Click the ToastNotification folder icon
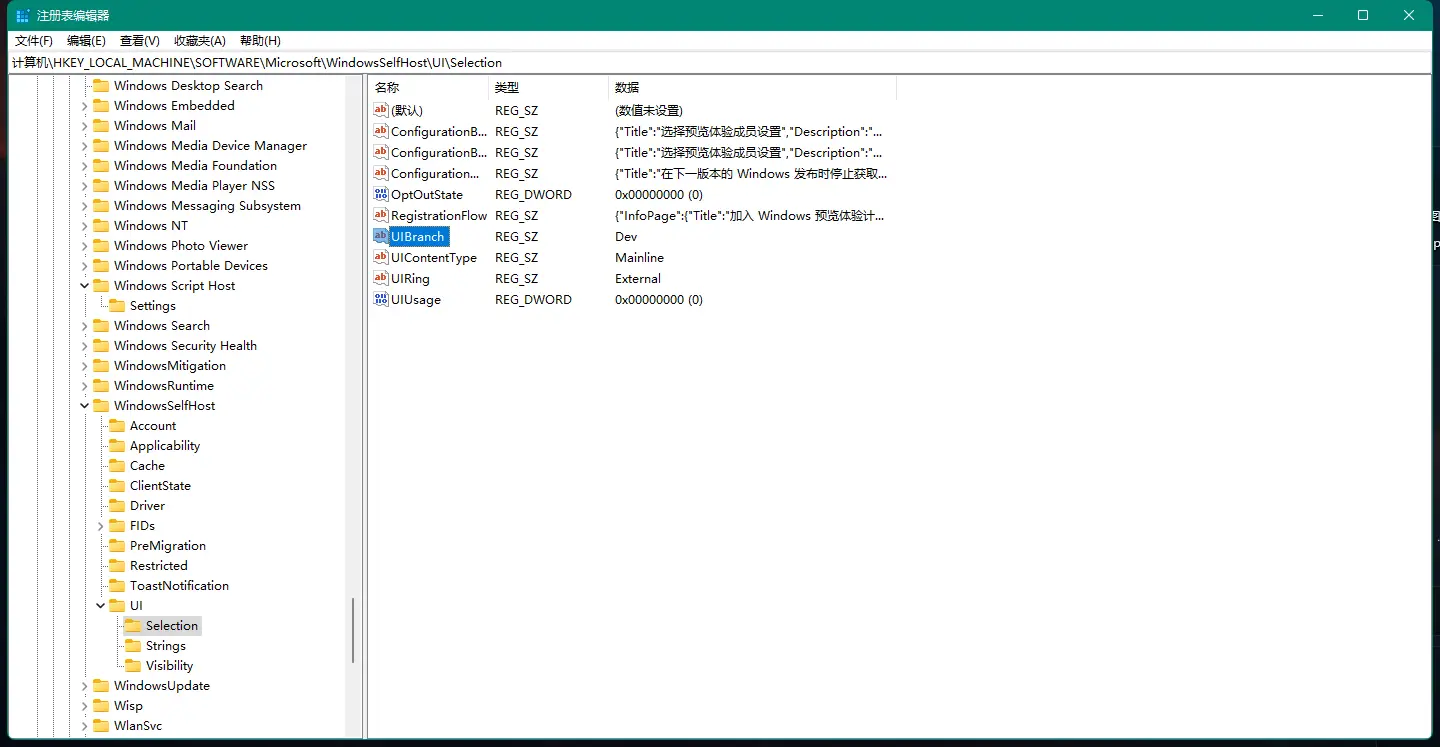Viewport: 1440px width, 747px height. coord(117,586)
